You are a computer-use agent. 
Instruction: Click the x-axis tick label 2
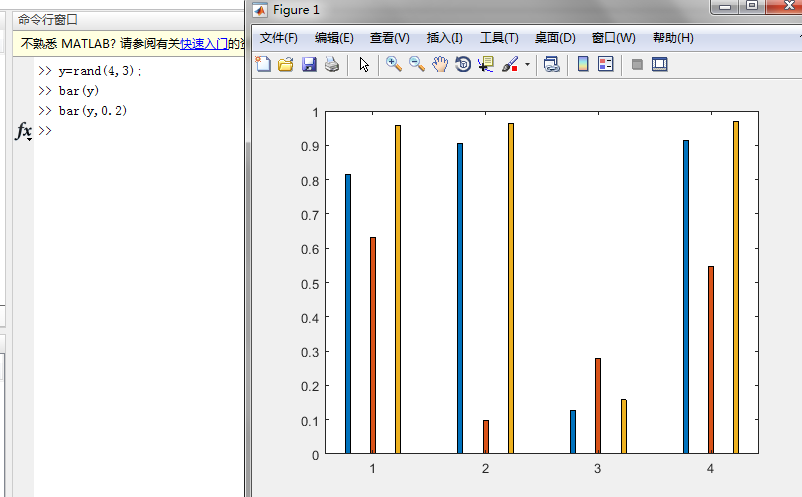(485, 468)
